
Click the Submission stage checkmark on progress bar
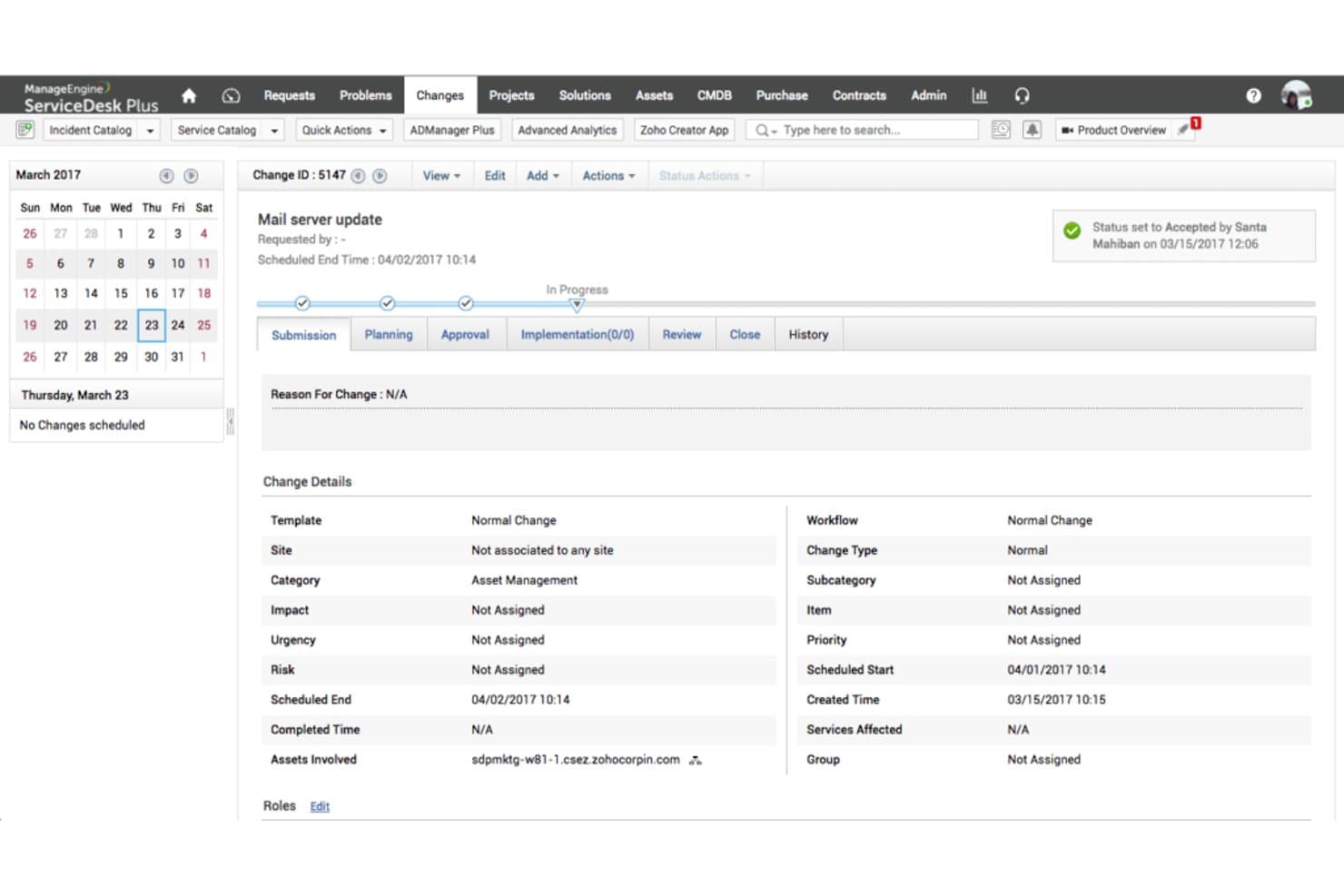click(x=302, y=303)
